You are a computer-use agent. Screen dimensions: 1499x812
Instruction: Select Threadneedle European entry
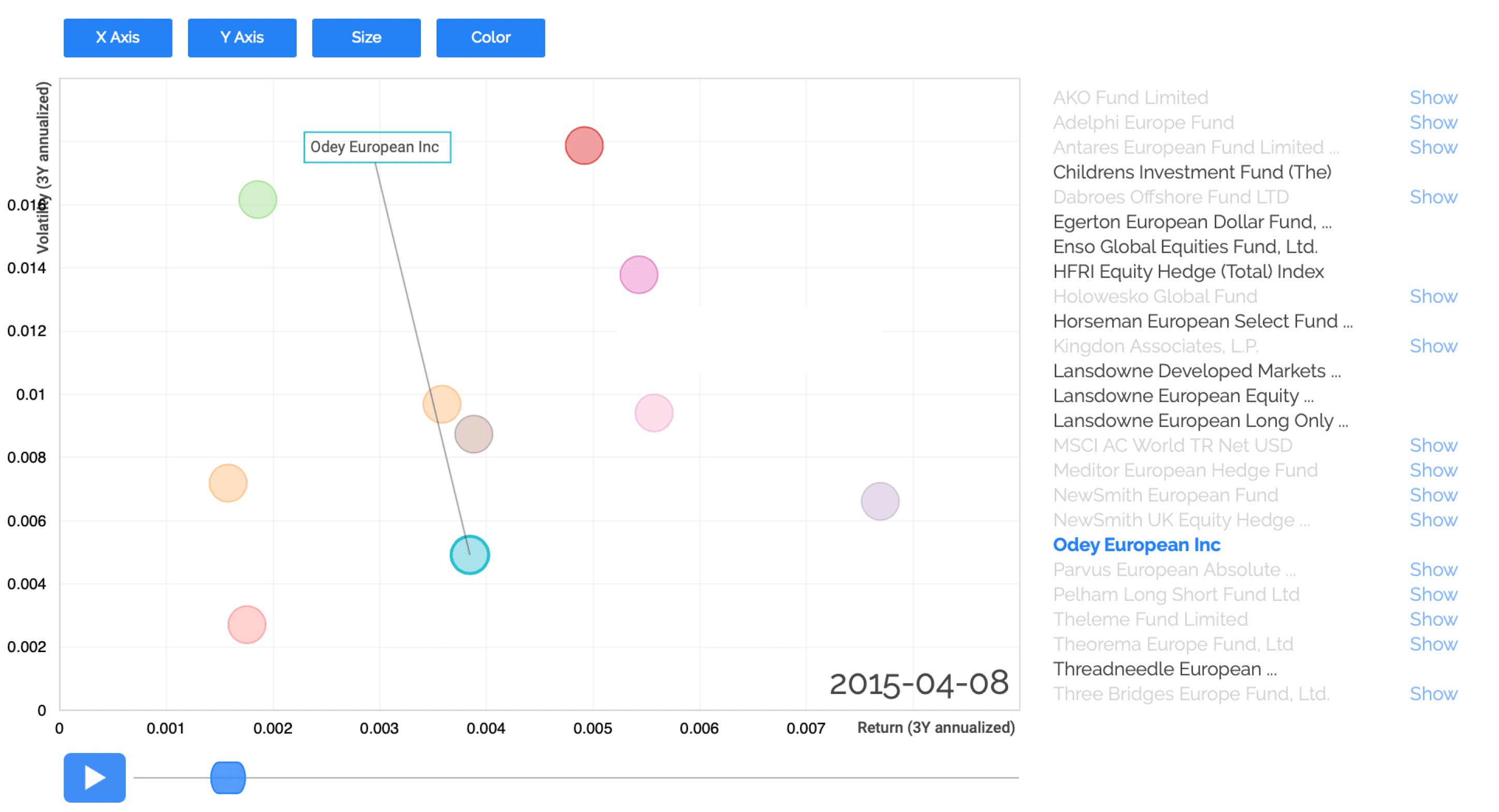pos(1165,670)
